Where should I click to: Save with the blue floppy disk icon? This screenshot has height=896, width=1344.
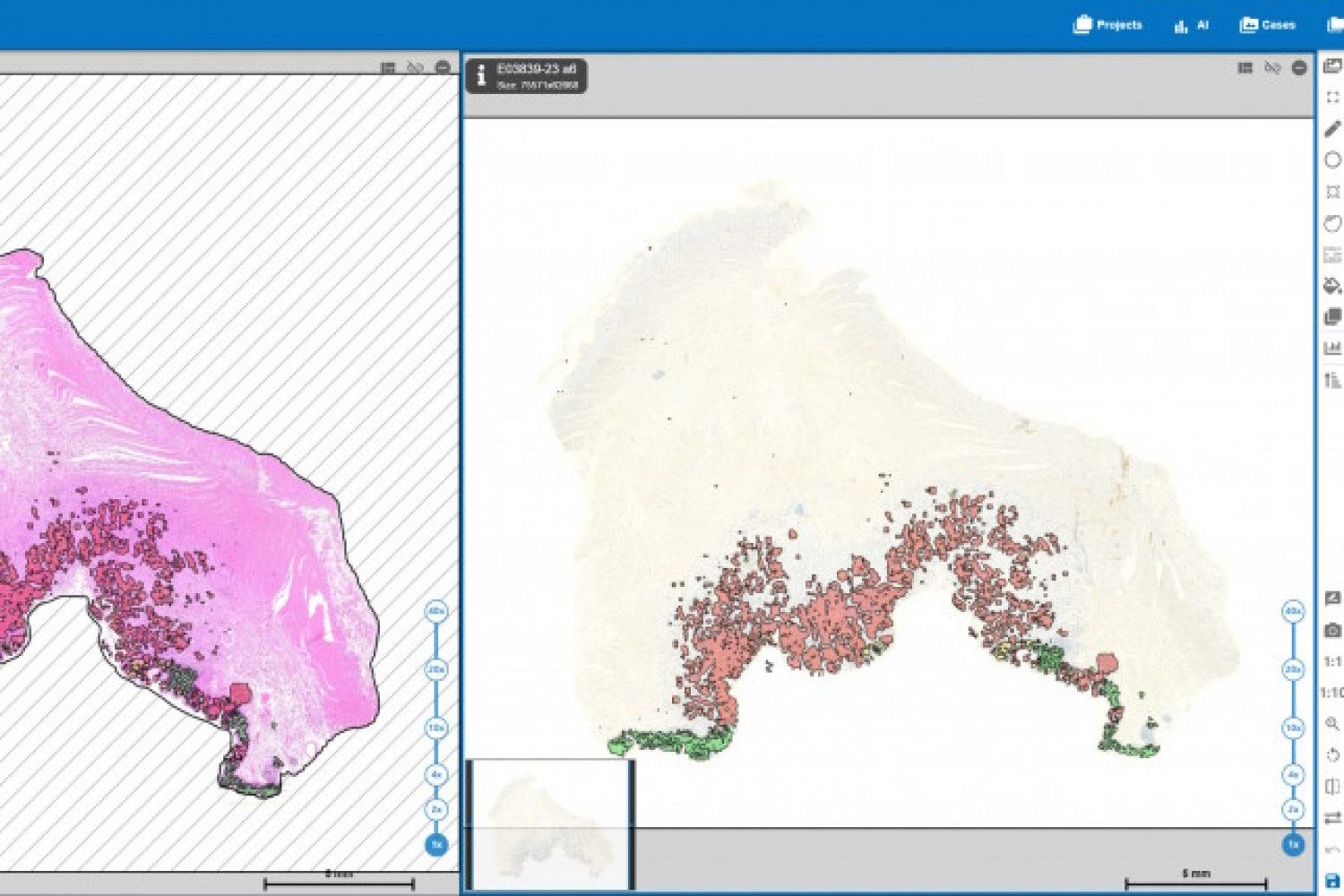pos(1332,881)
